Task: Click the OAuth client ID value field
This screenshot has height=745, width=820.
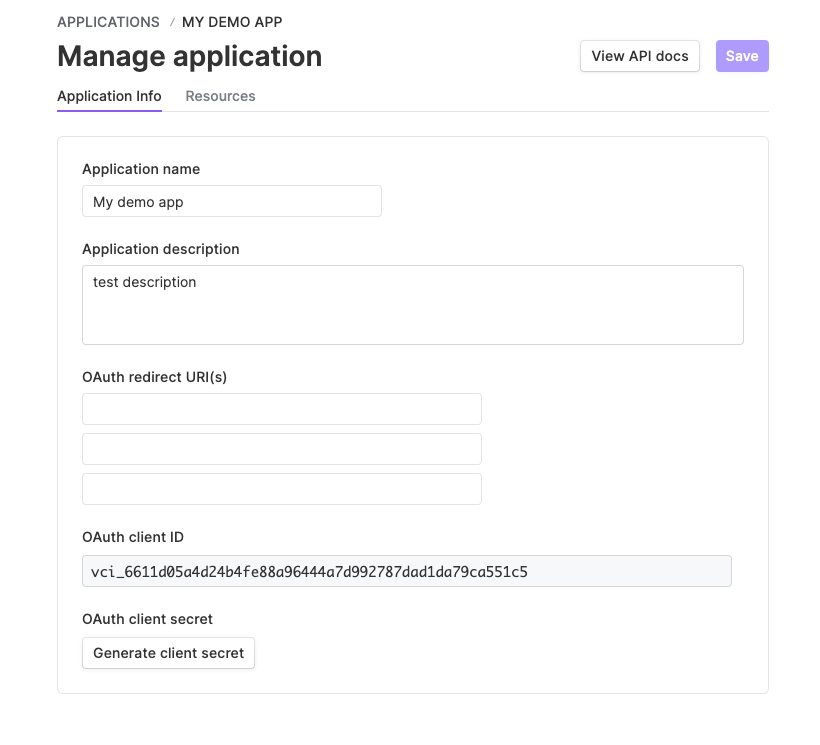Action: (x=407, y=571)
